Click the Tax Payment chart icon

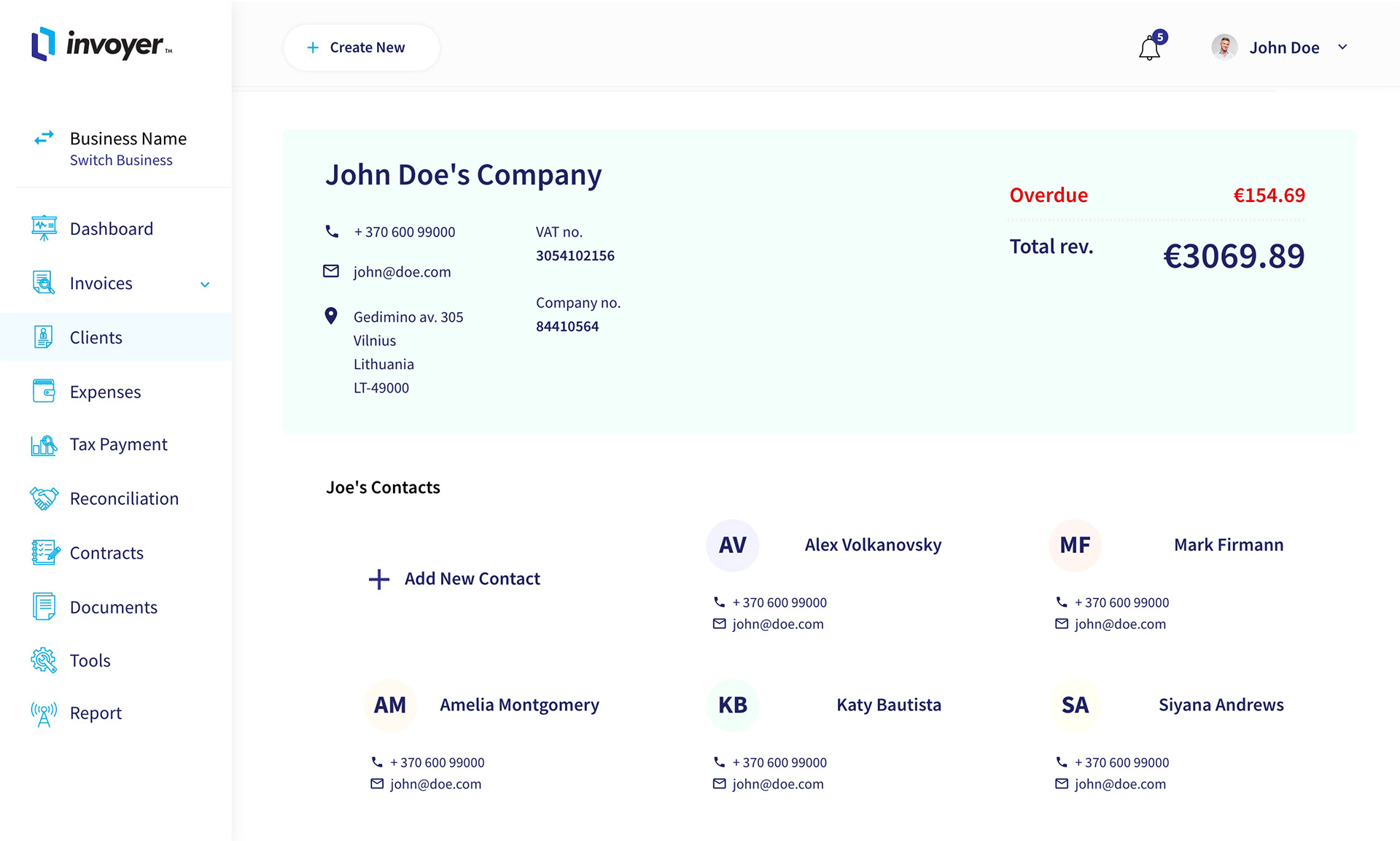point(44,444)
